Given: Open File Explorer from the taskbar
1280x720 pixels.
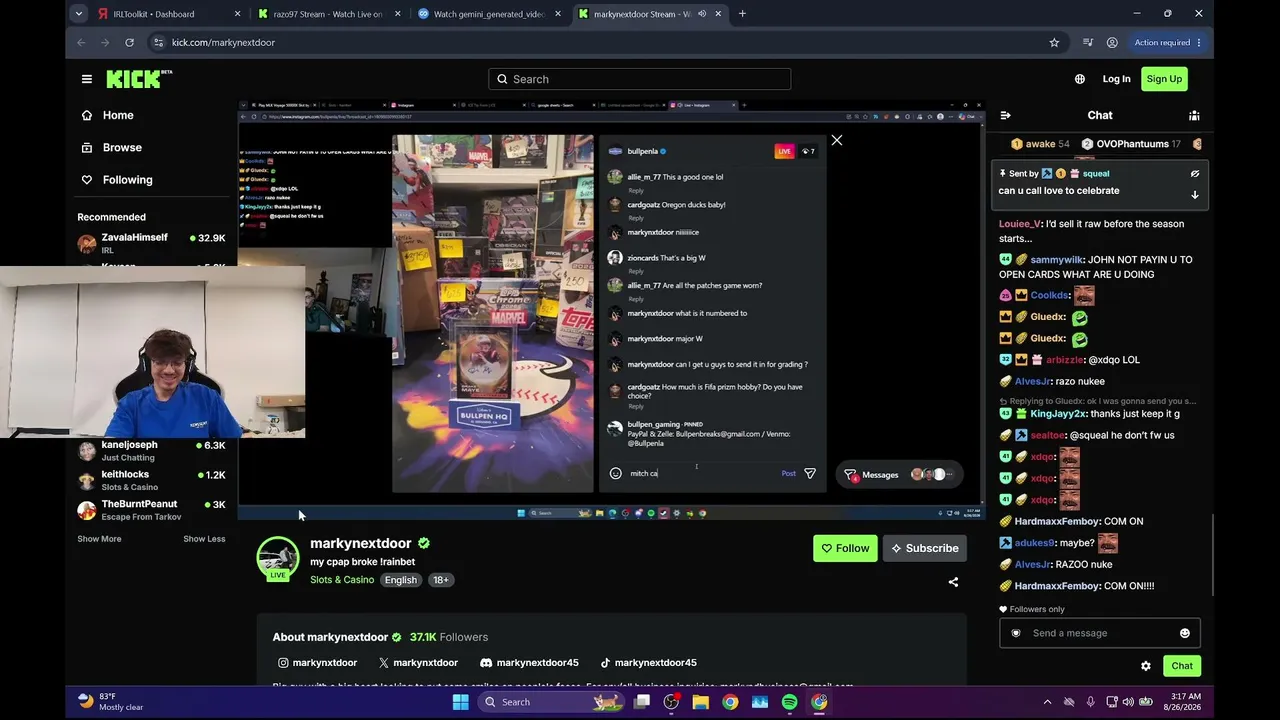Looking at the screenshot, I should click(x=701, y=702).
